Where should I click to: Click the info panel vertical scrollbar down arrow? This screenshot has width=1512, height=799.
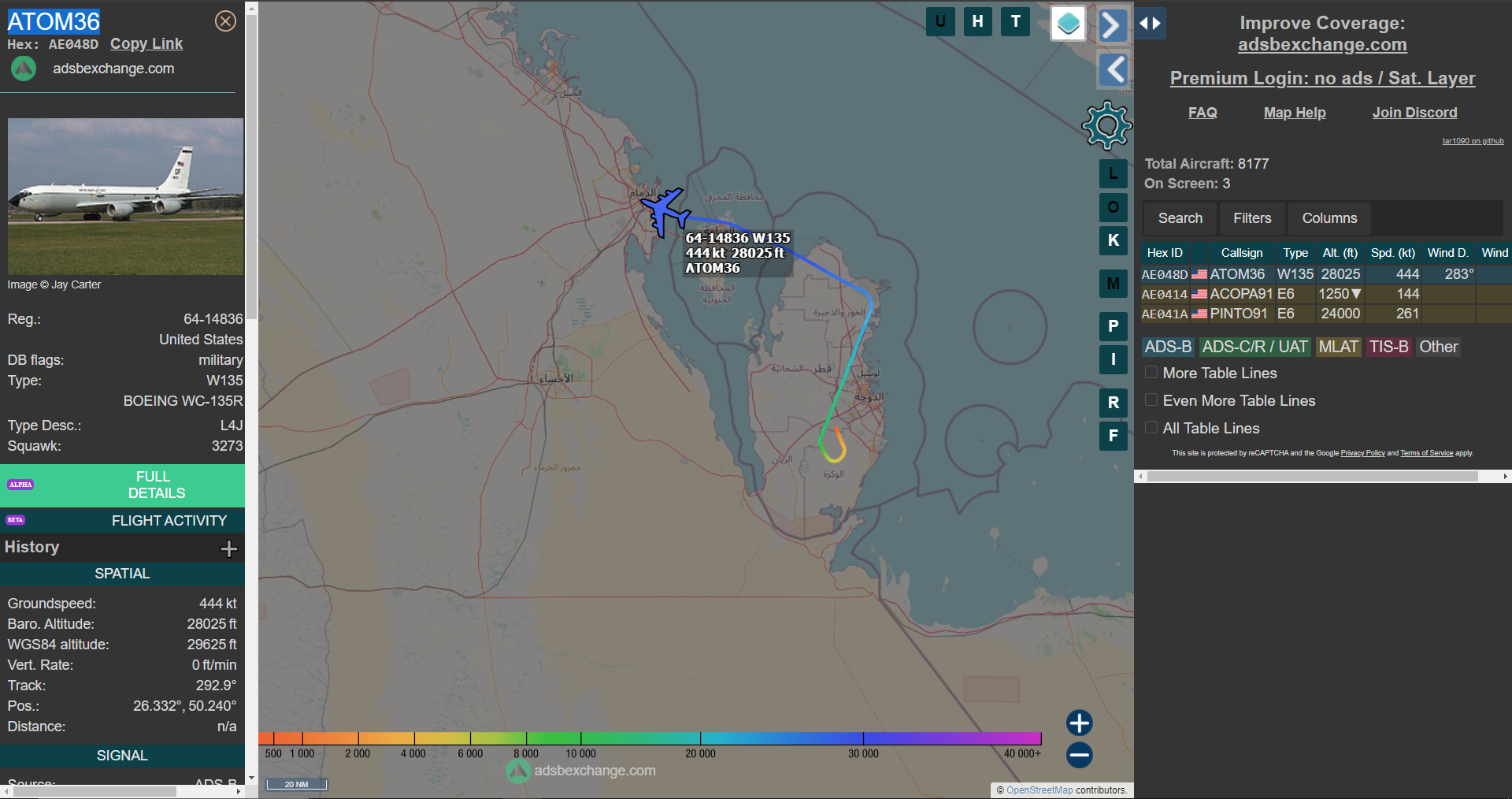coord(251,779)
